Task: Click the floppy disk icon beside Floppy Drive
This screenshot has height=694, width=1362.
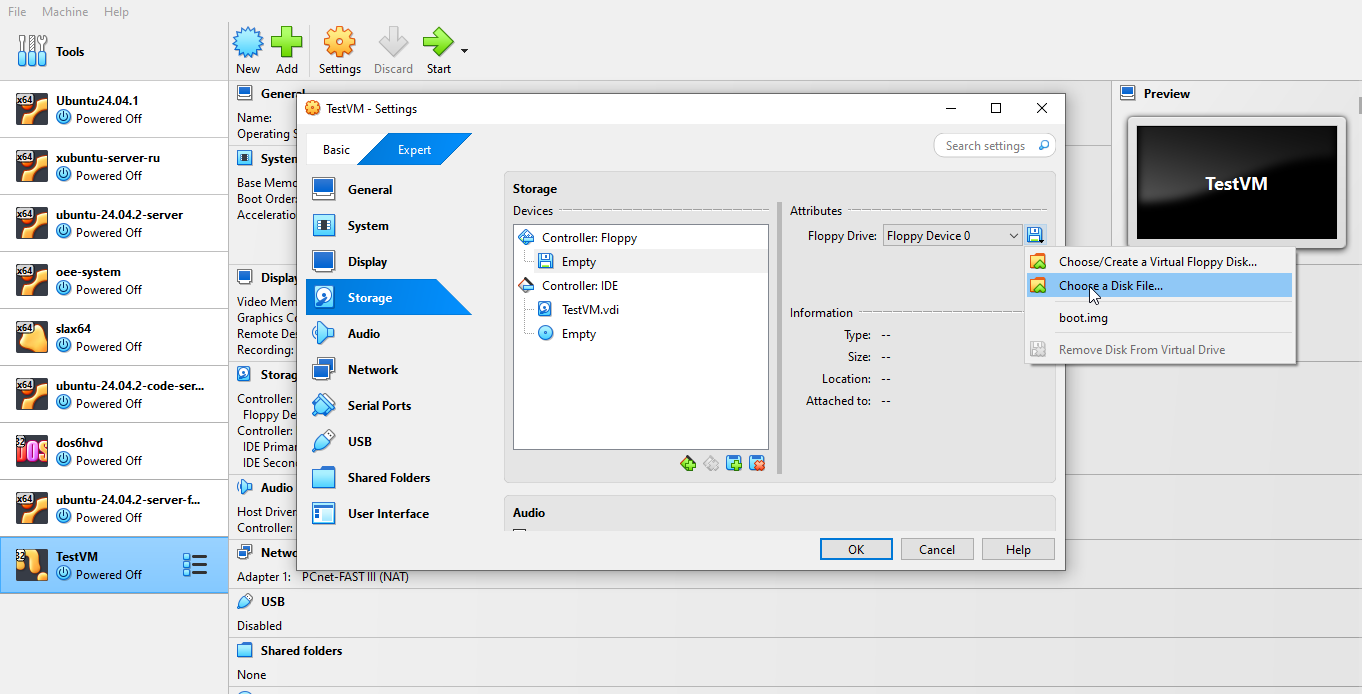Action: [x=1035, y=236]
